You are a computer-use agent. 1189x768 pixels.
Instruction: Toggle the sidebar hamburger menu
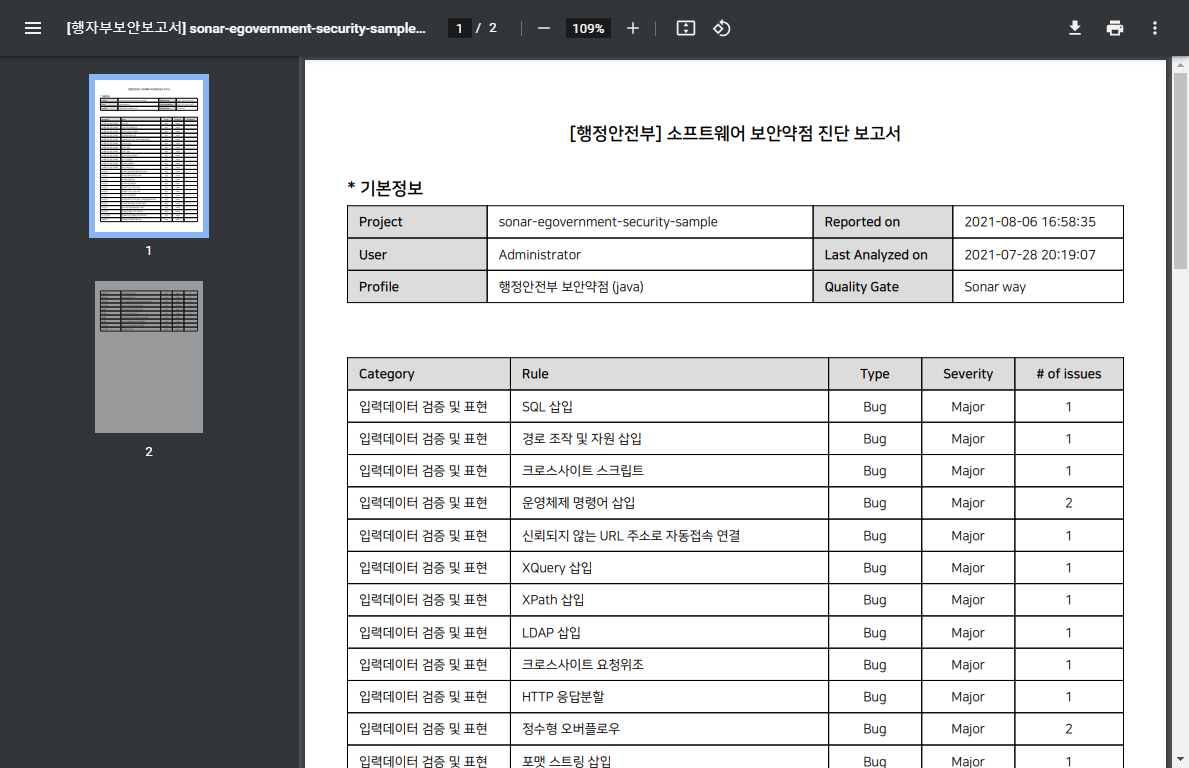tap(33, 28)
